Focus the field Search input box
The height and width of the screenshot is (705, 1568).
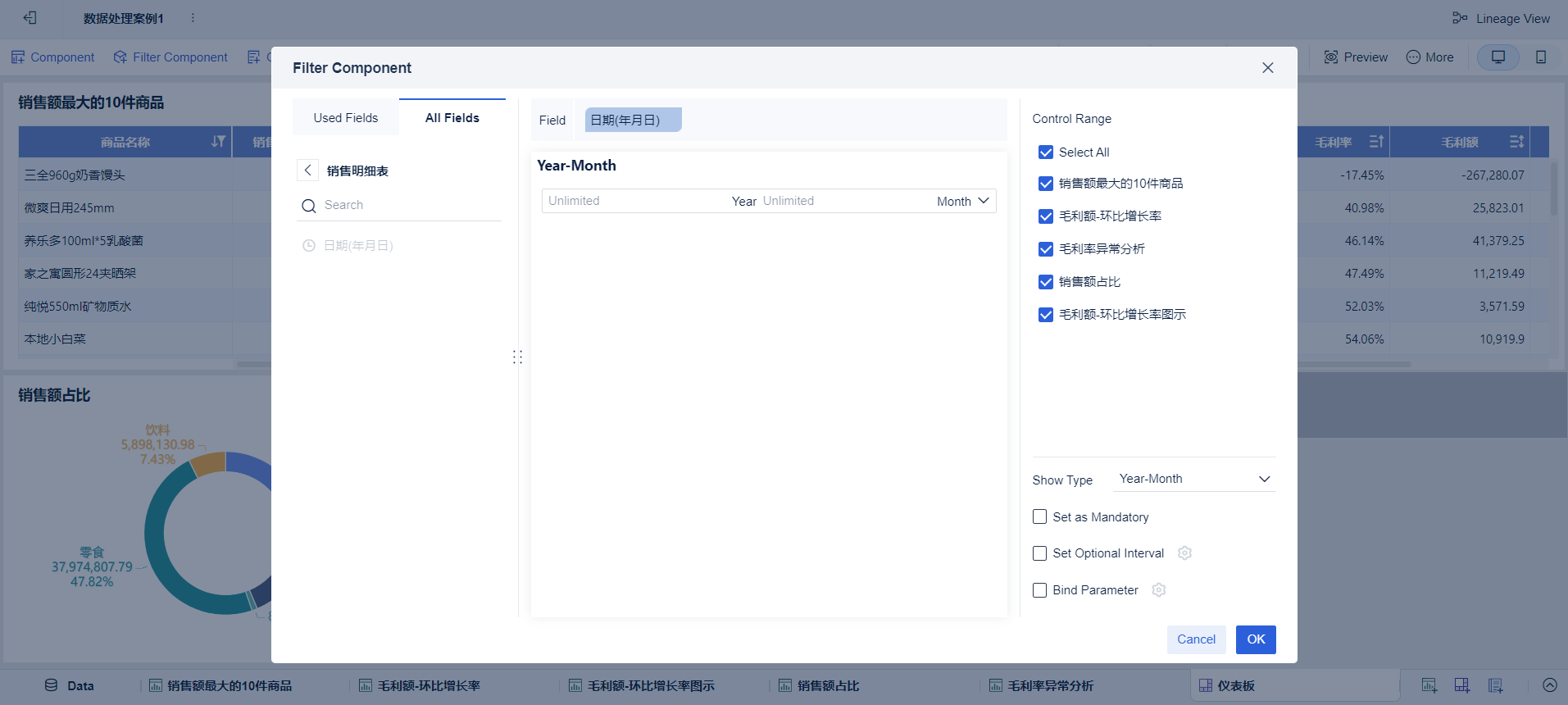(x=410, y=205)
